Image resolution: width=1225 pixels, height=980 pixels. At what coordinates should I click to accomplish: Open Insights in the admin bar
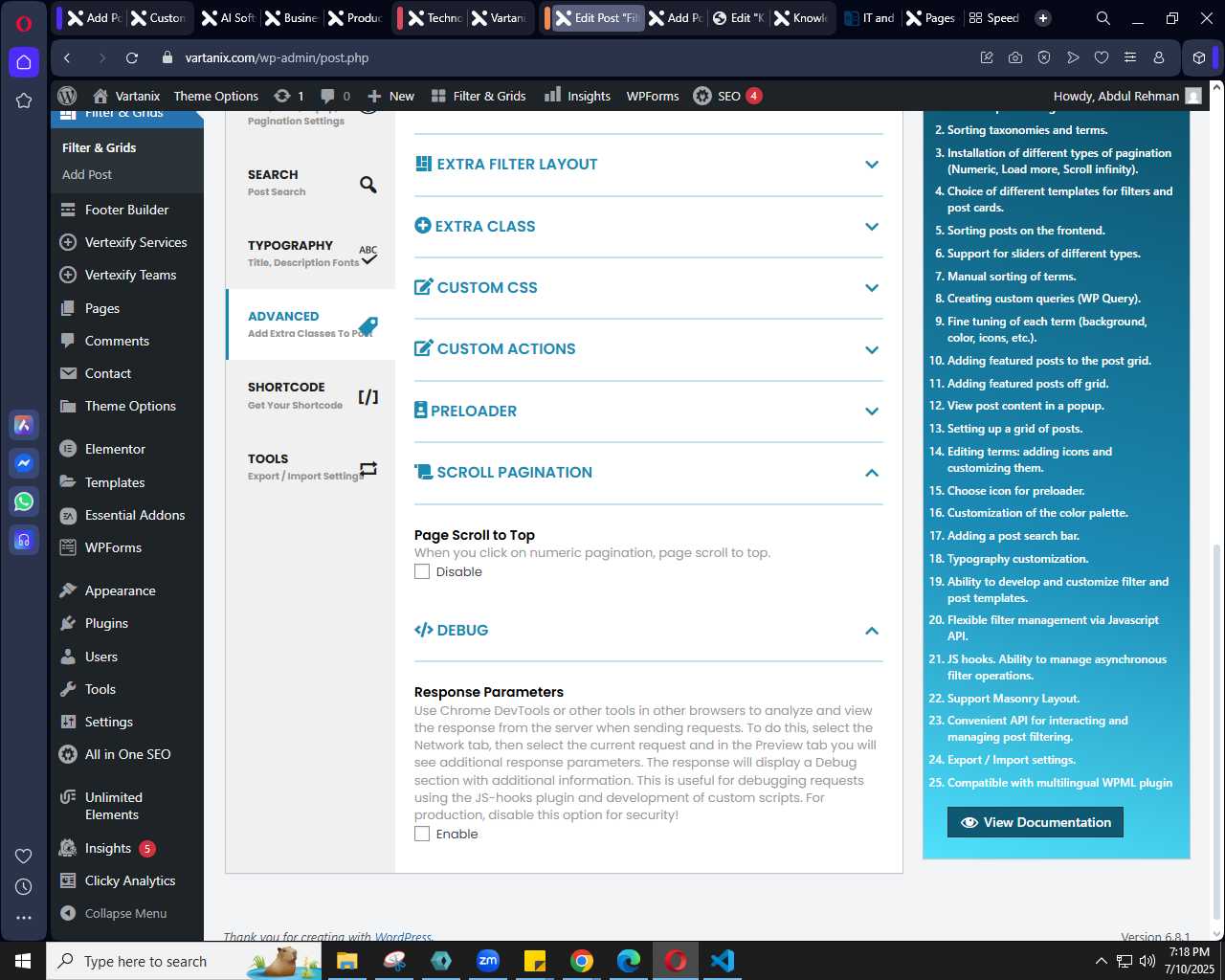click(577, 96)
